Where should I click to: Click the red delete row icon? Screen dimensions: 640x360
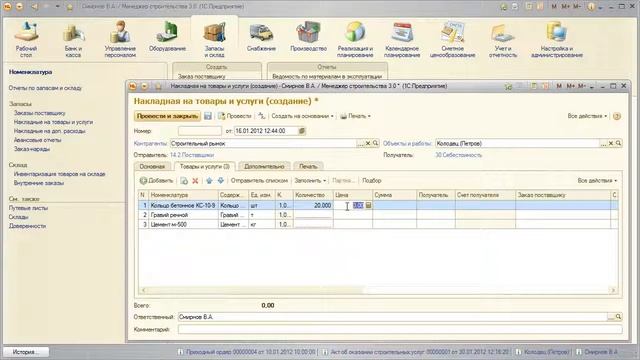(x=195, y=180)
